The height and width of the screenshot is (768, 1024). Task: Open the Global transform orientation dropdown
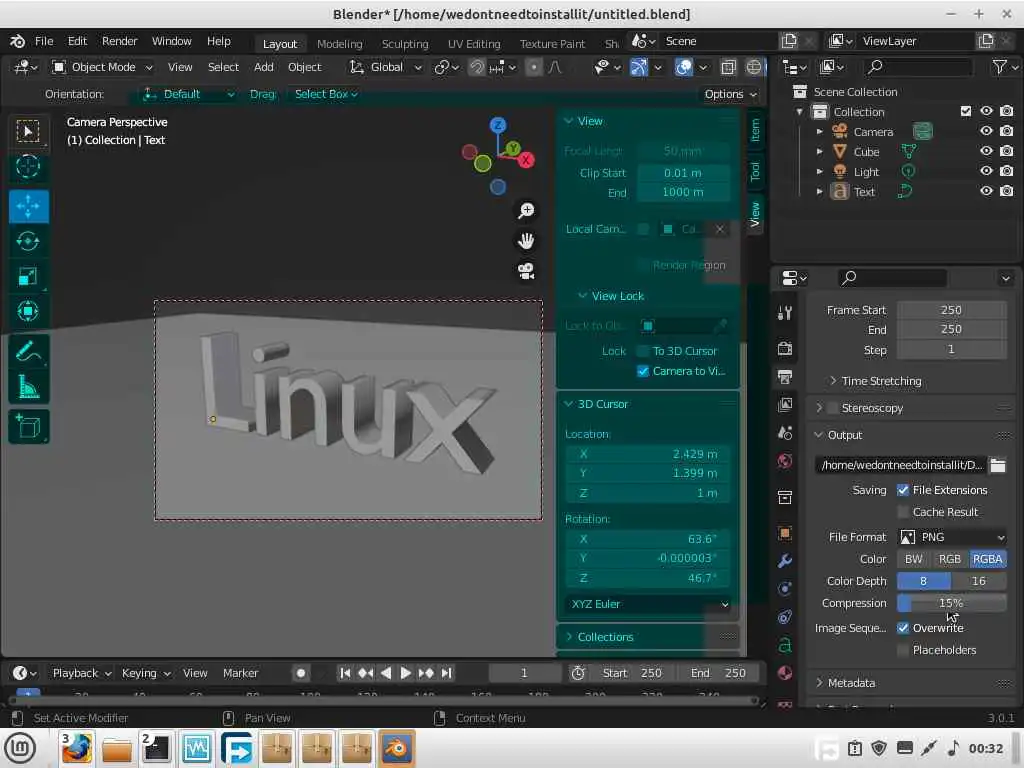point(385,67)
